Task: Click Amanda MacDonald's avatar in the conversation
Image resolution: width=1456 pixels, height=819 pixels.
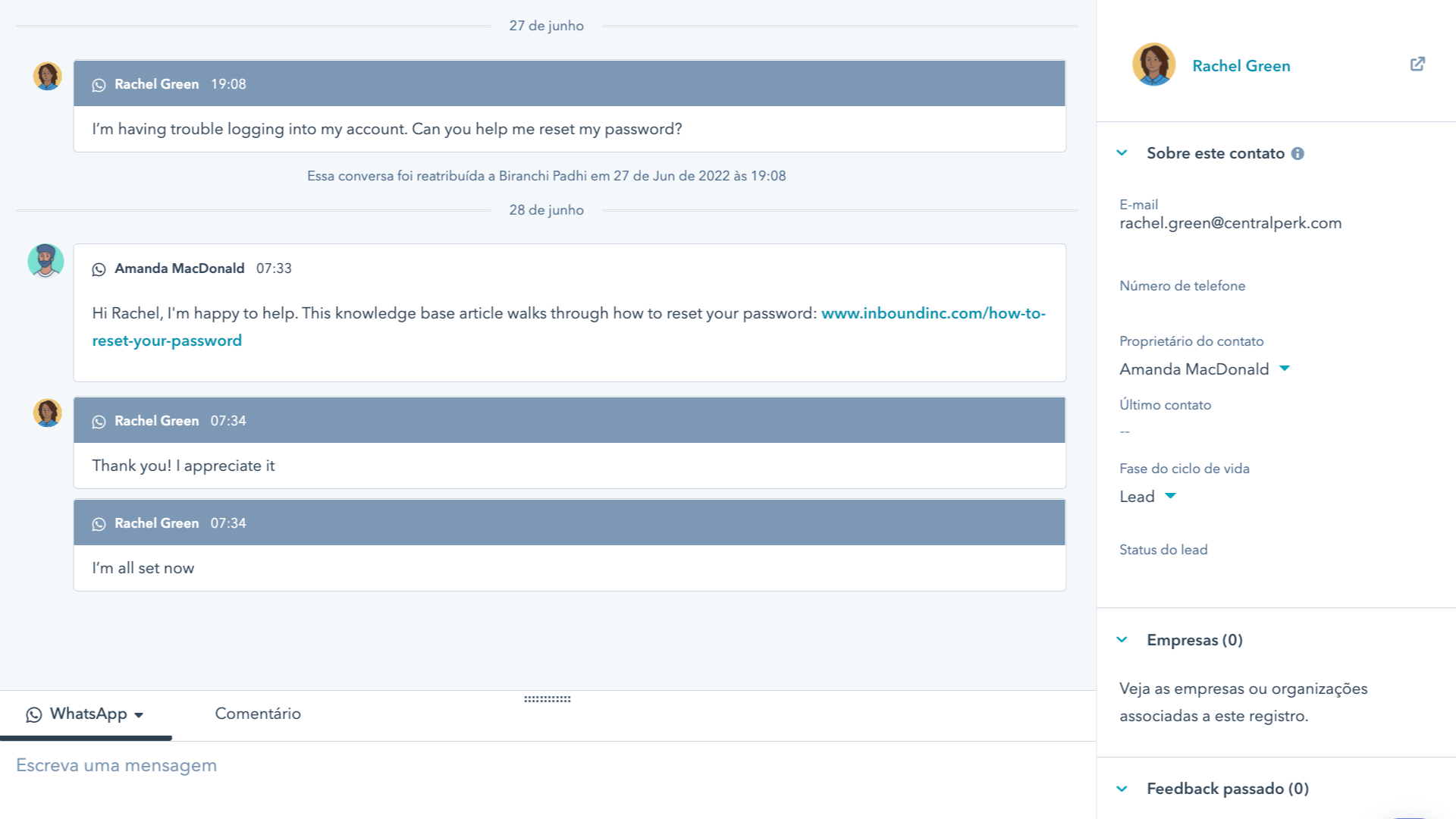Action: click(x=47, y=260)
